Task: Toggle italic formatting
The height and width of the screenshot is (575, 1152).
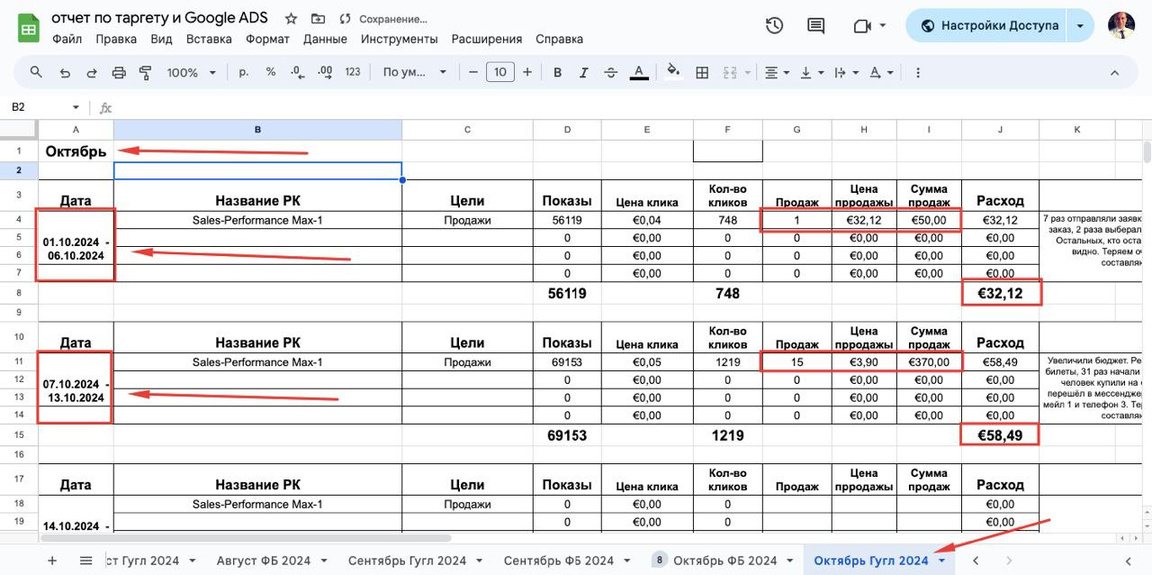Action: tap(584, 72)
